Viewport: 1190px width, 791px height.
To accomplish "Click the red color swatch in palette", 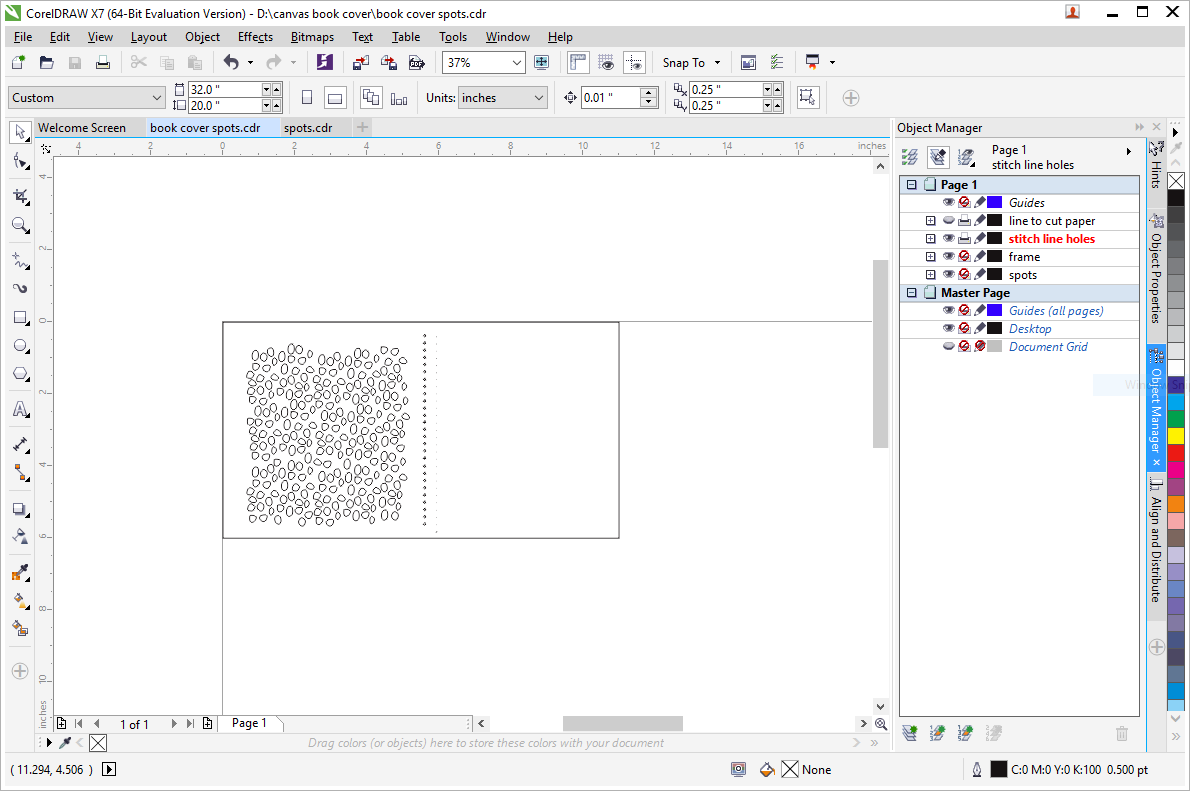I will 1176,453.
